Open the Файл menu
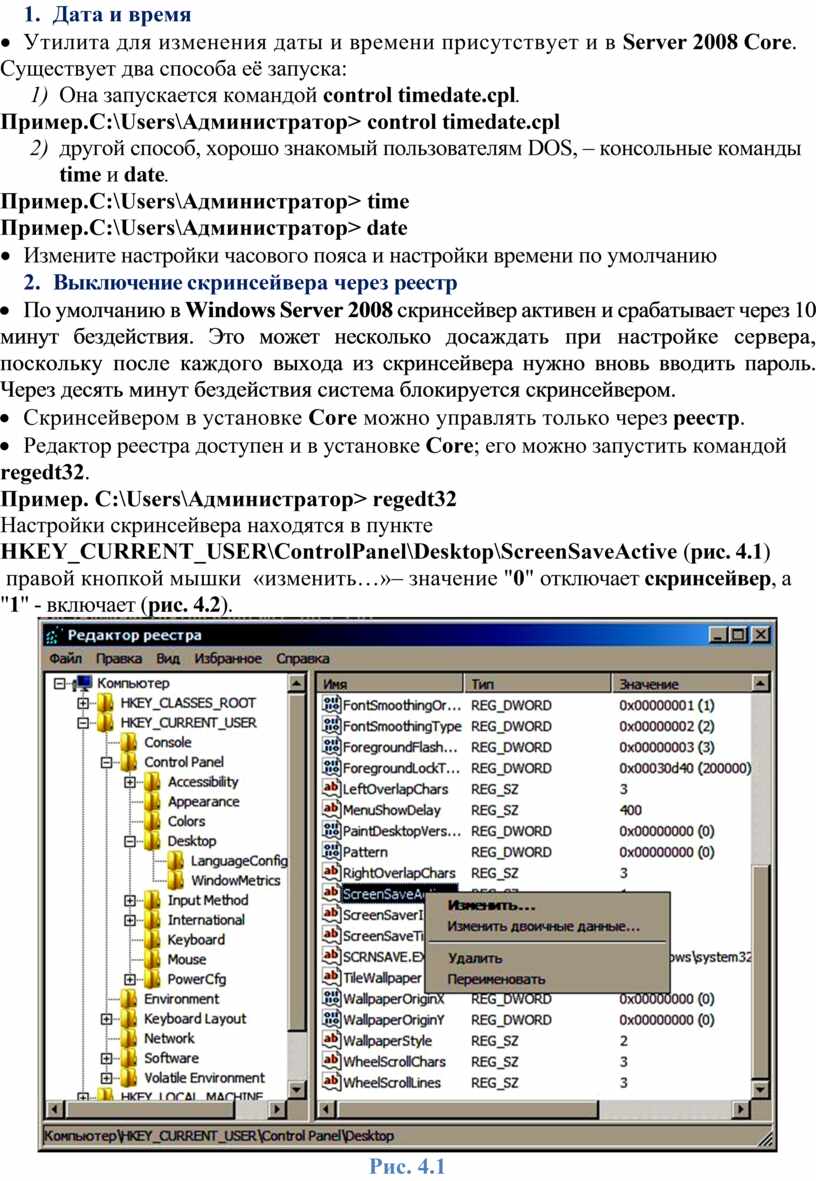 coord(66,658)
